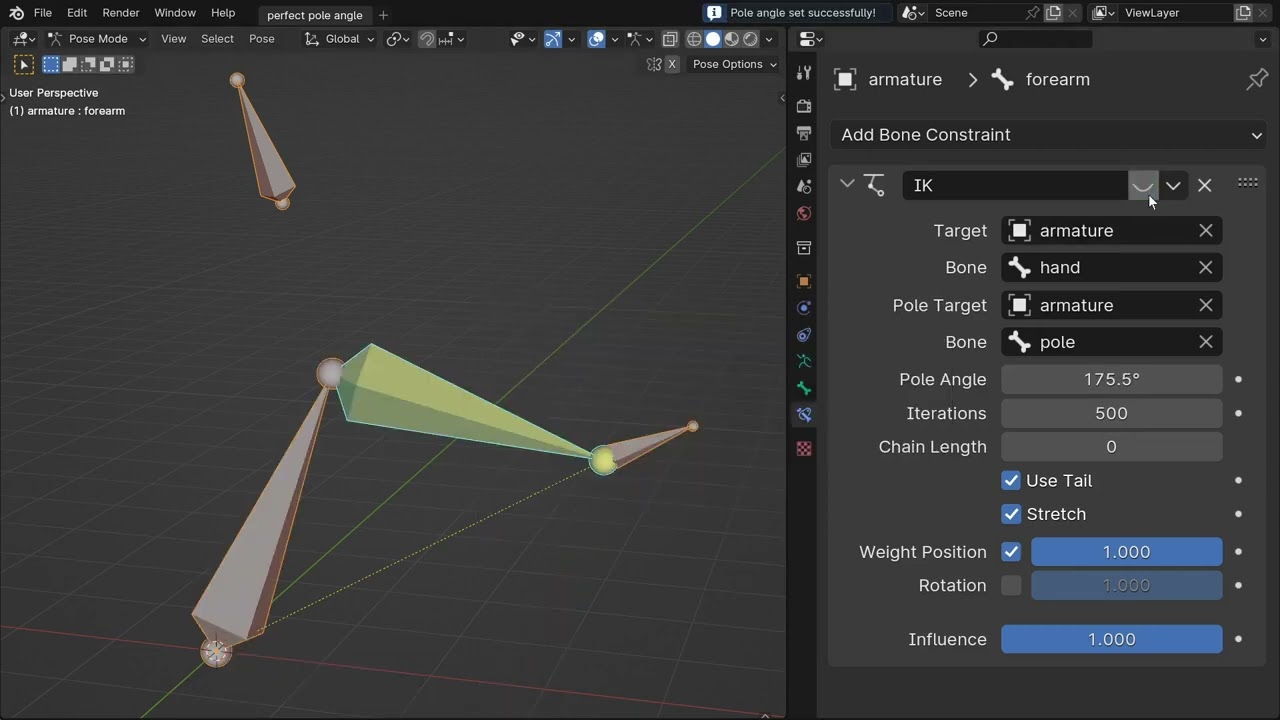
Task: Choose the Set new selection mode icon
Action: point(51,64)
